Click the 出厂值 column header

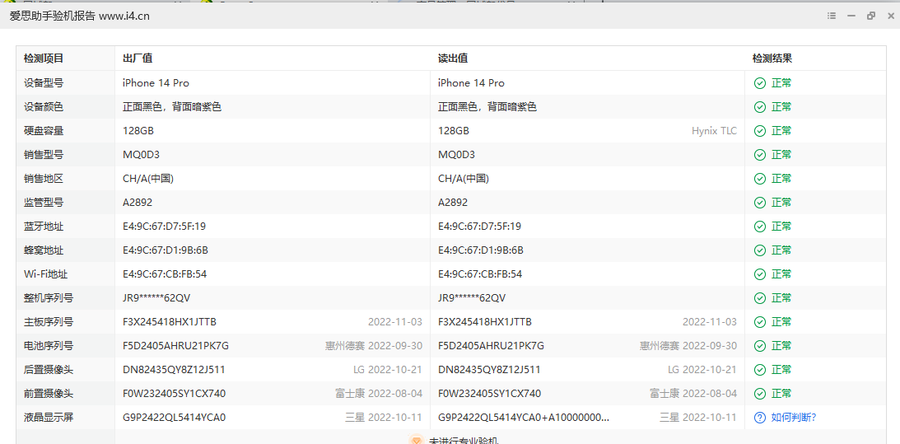click(137, 59)
